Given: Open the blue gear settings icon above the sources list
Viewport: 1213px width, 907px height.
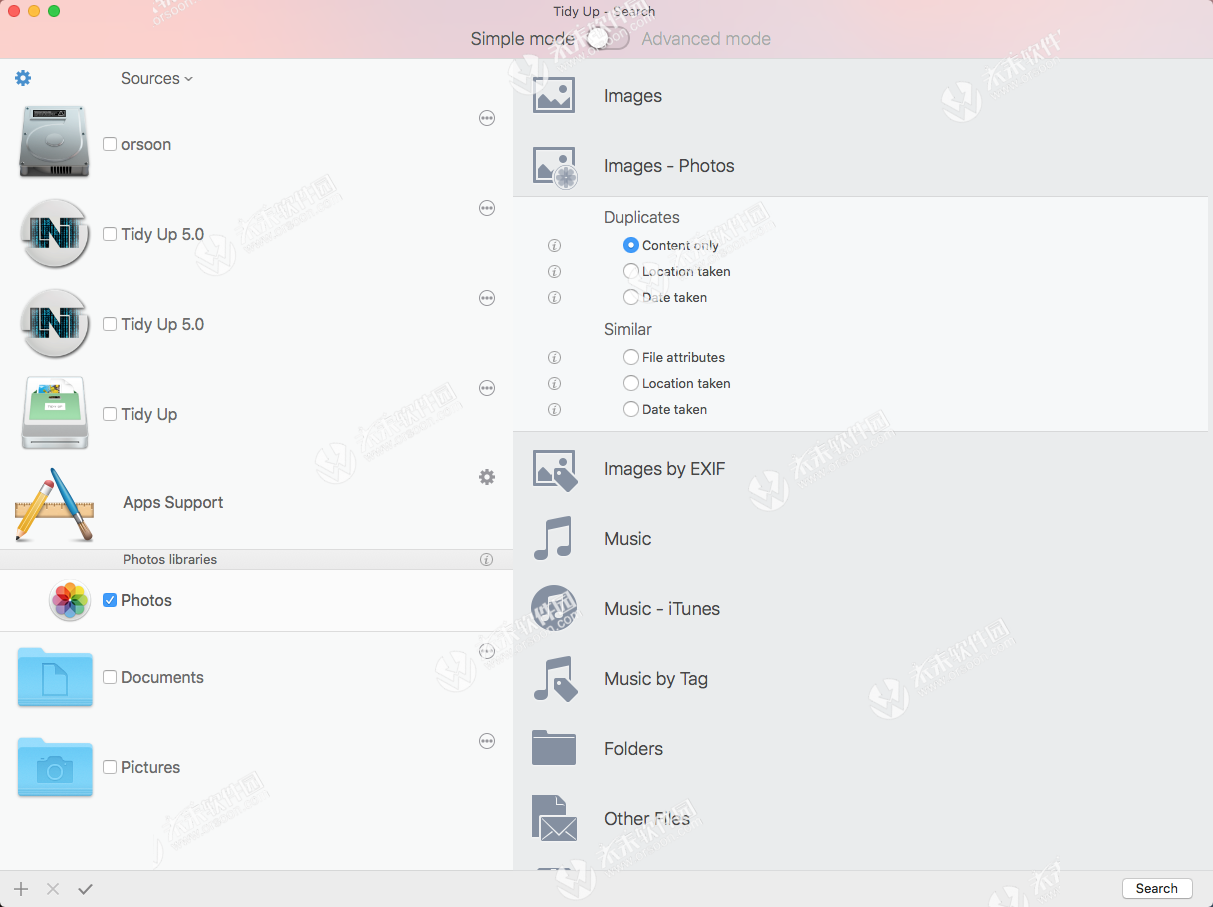Looking at the screenshot, I should point(23,78).
